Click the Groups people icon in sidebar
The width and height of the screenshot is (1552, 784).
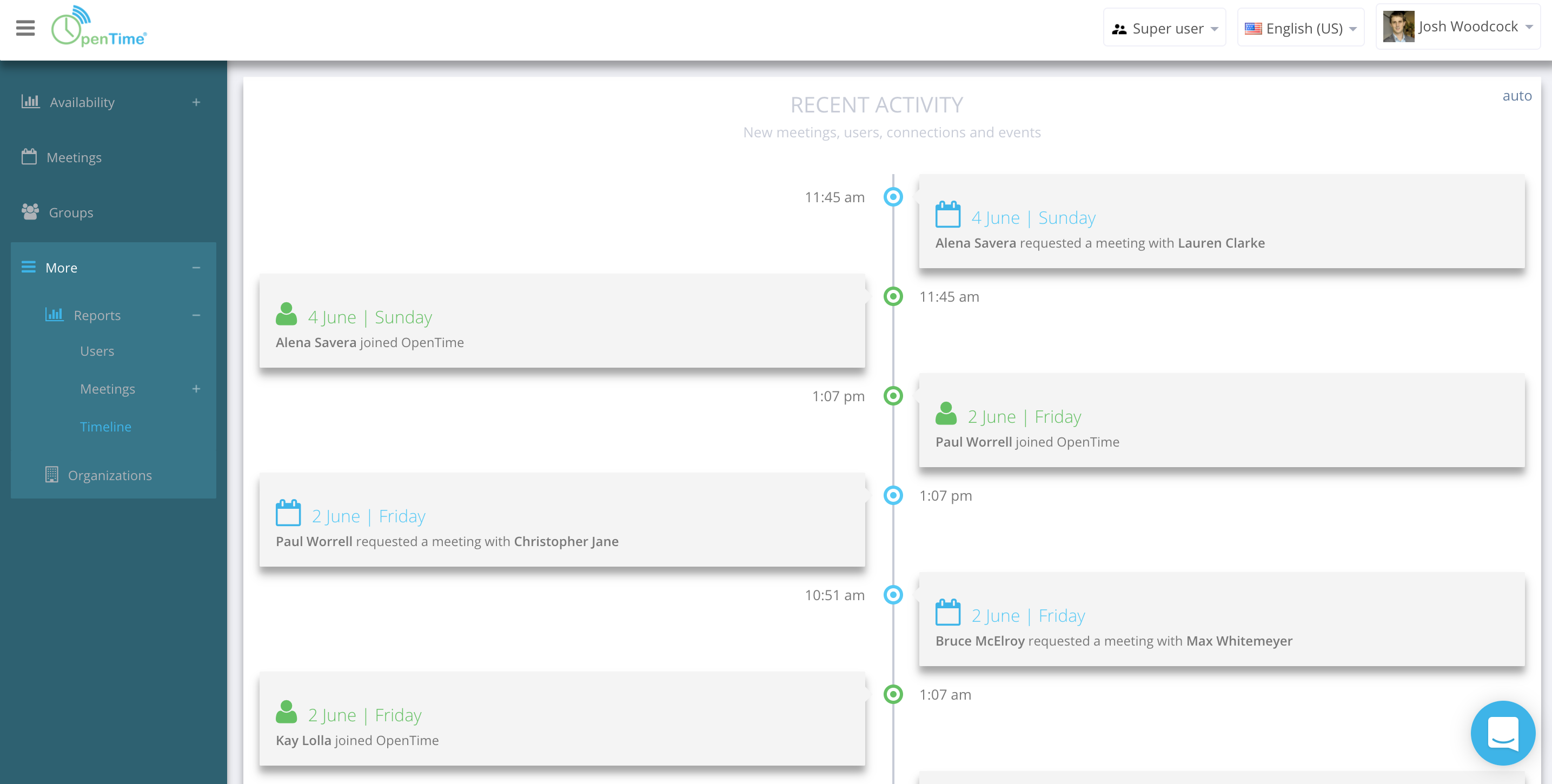(30, 212)
